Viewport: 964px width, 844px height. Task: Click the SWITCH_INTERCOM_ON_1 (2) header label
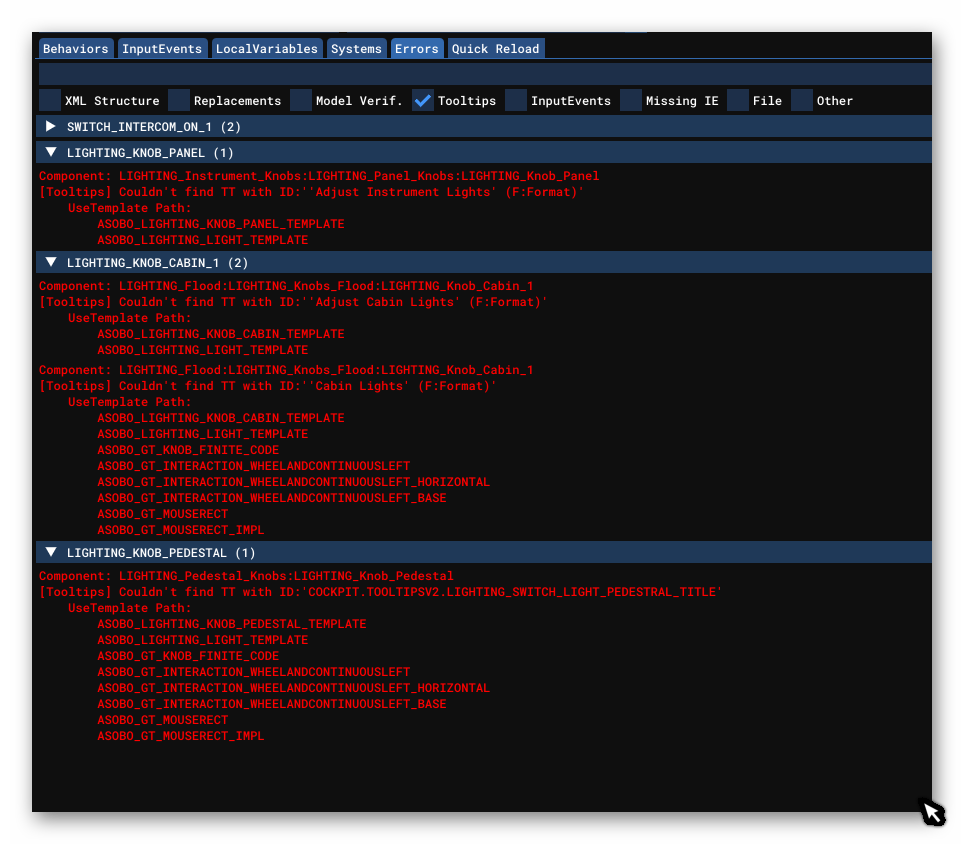(x=154, y=127)
